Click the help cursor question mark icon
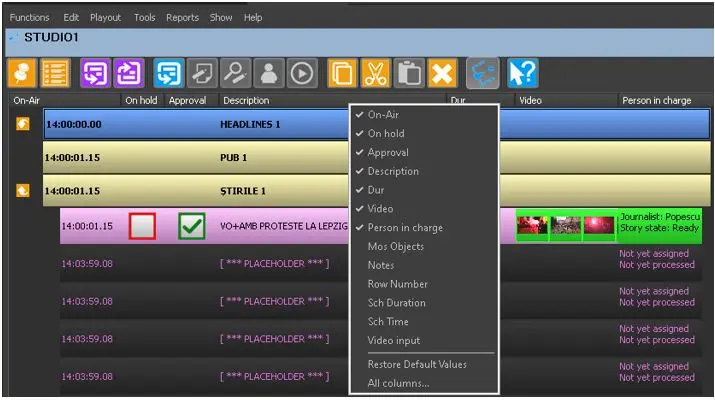Viewport: 715px width, 400px height. point(522,73)
